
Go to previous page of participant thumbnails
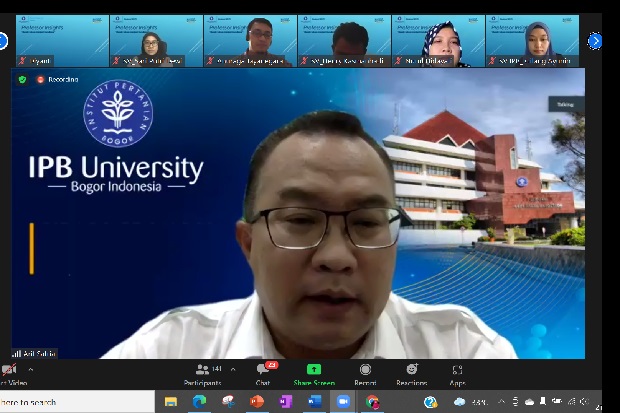coord(2,41)
